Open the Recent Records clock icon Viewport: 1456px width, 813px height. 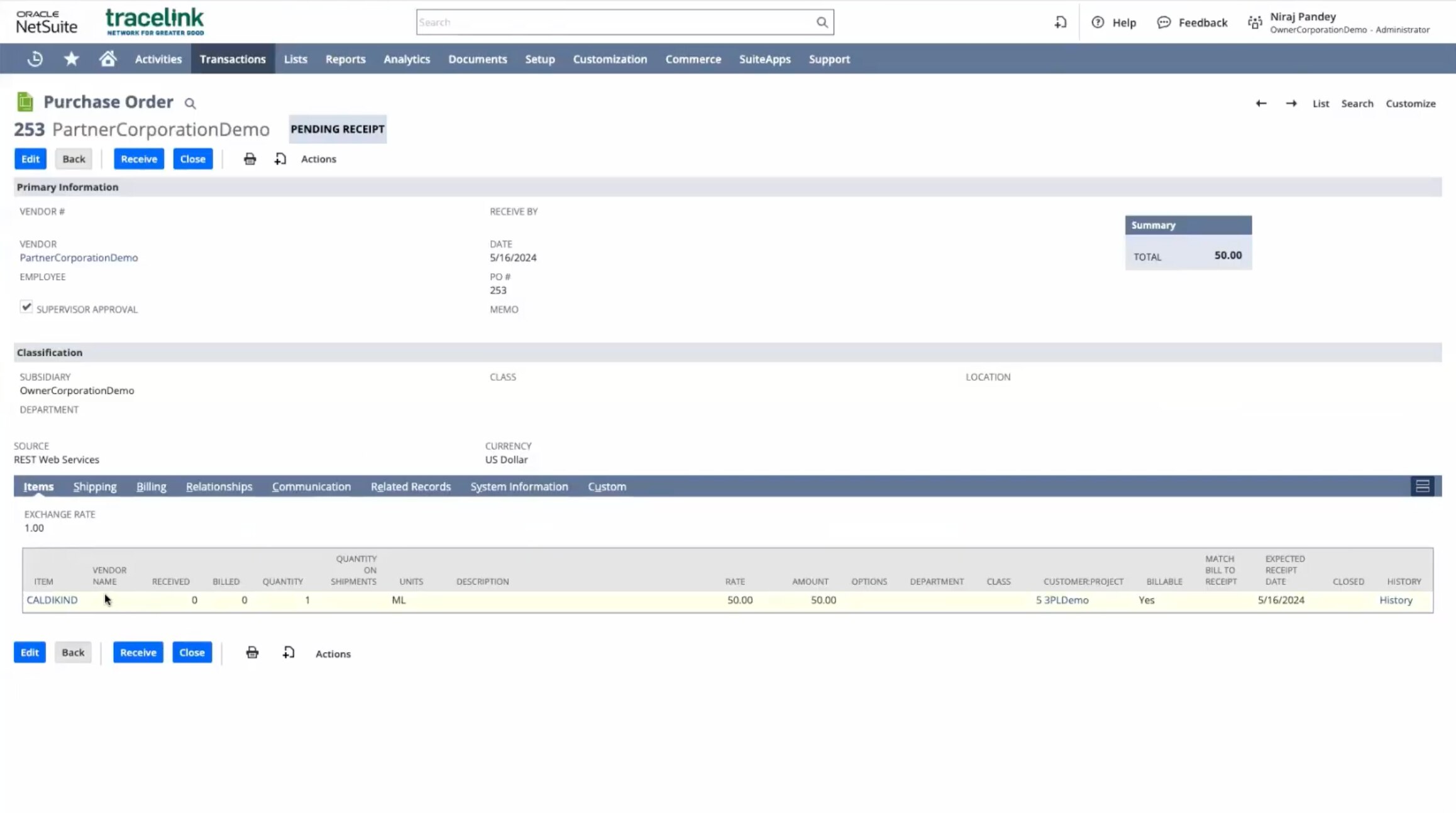(35, 59)
